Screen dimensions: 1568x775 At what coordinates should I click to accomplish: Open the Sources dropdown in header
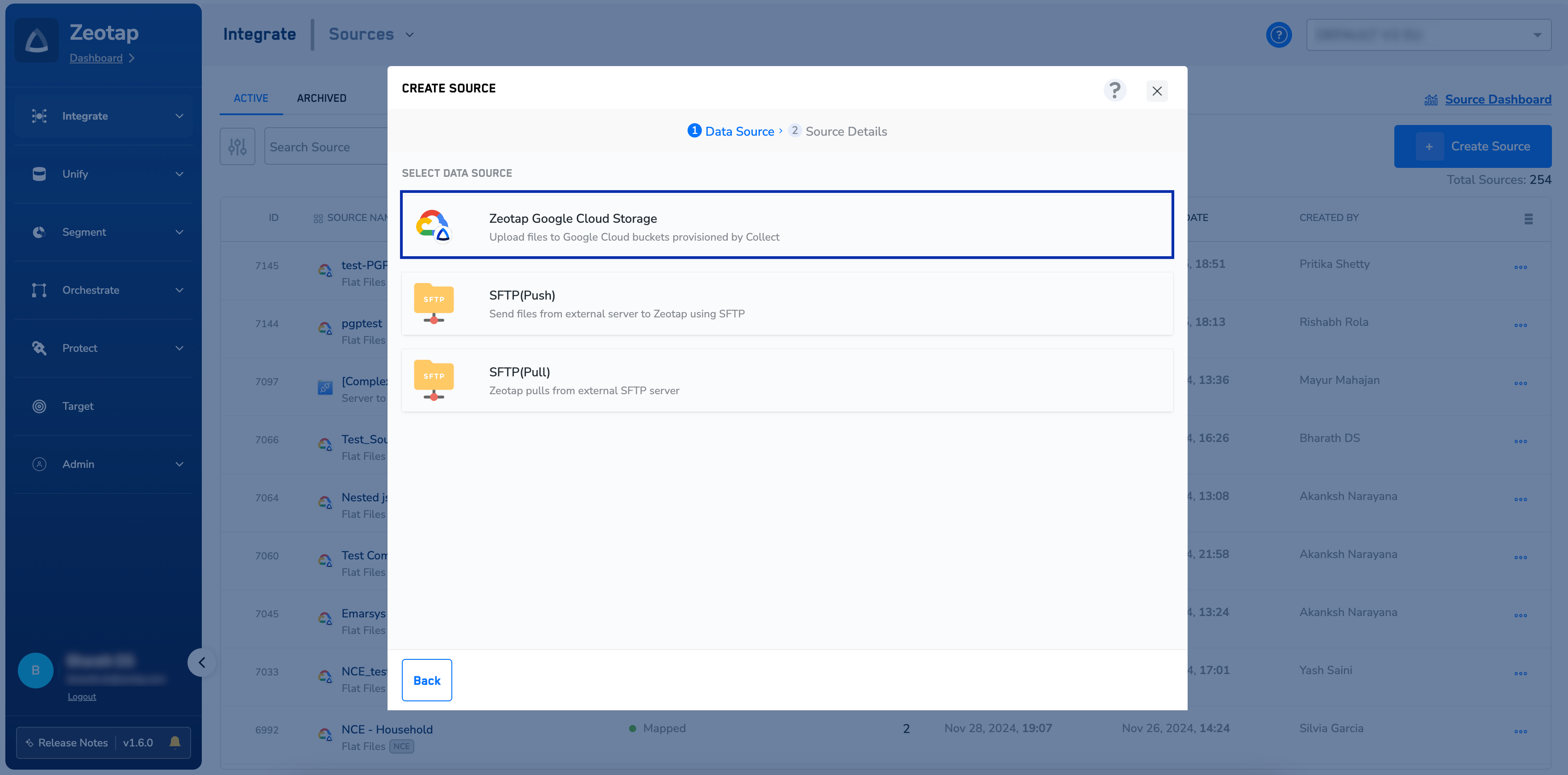tap(371, 34)
